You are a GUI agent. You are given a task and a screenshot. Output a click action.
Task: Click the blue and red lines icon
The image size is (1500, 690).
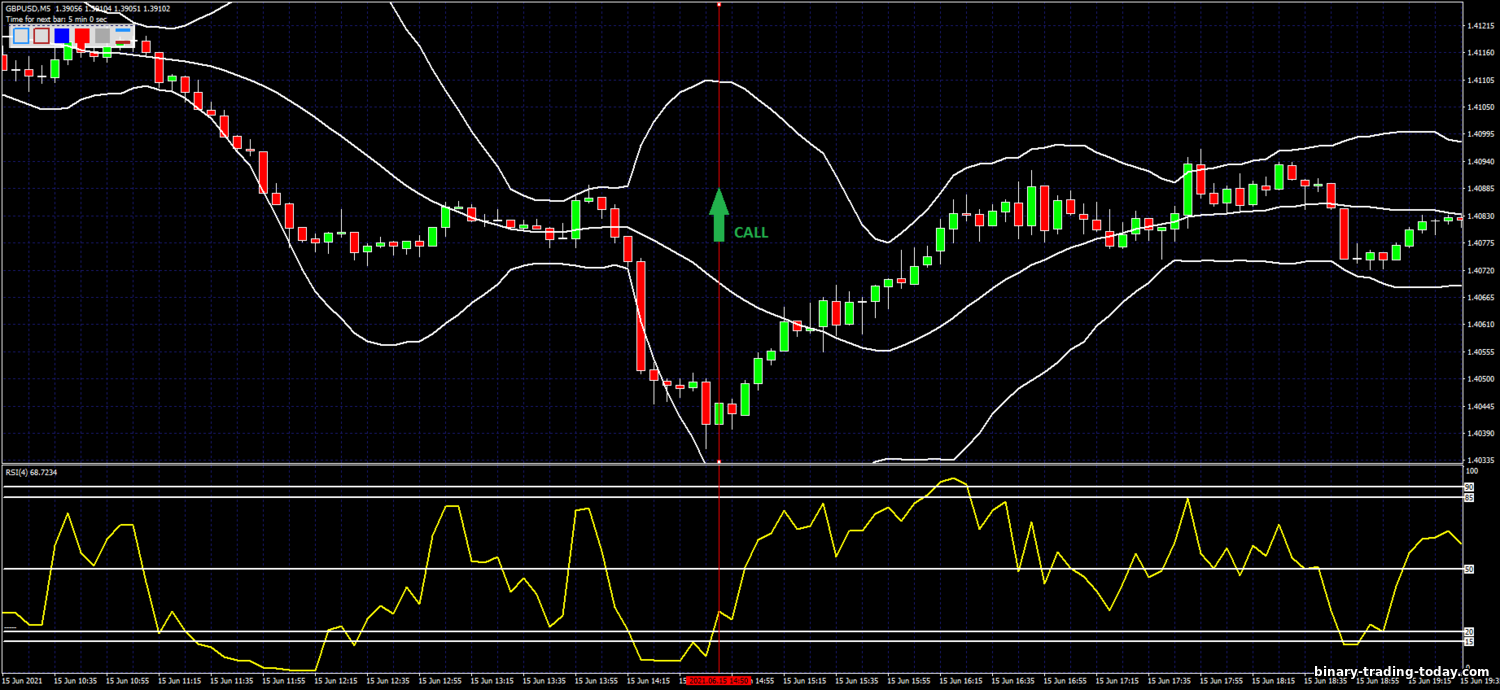[123, 36]
